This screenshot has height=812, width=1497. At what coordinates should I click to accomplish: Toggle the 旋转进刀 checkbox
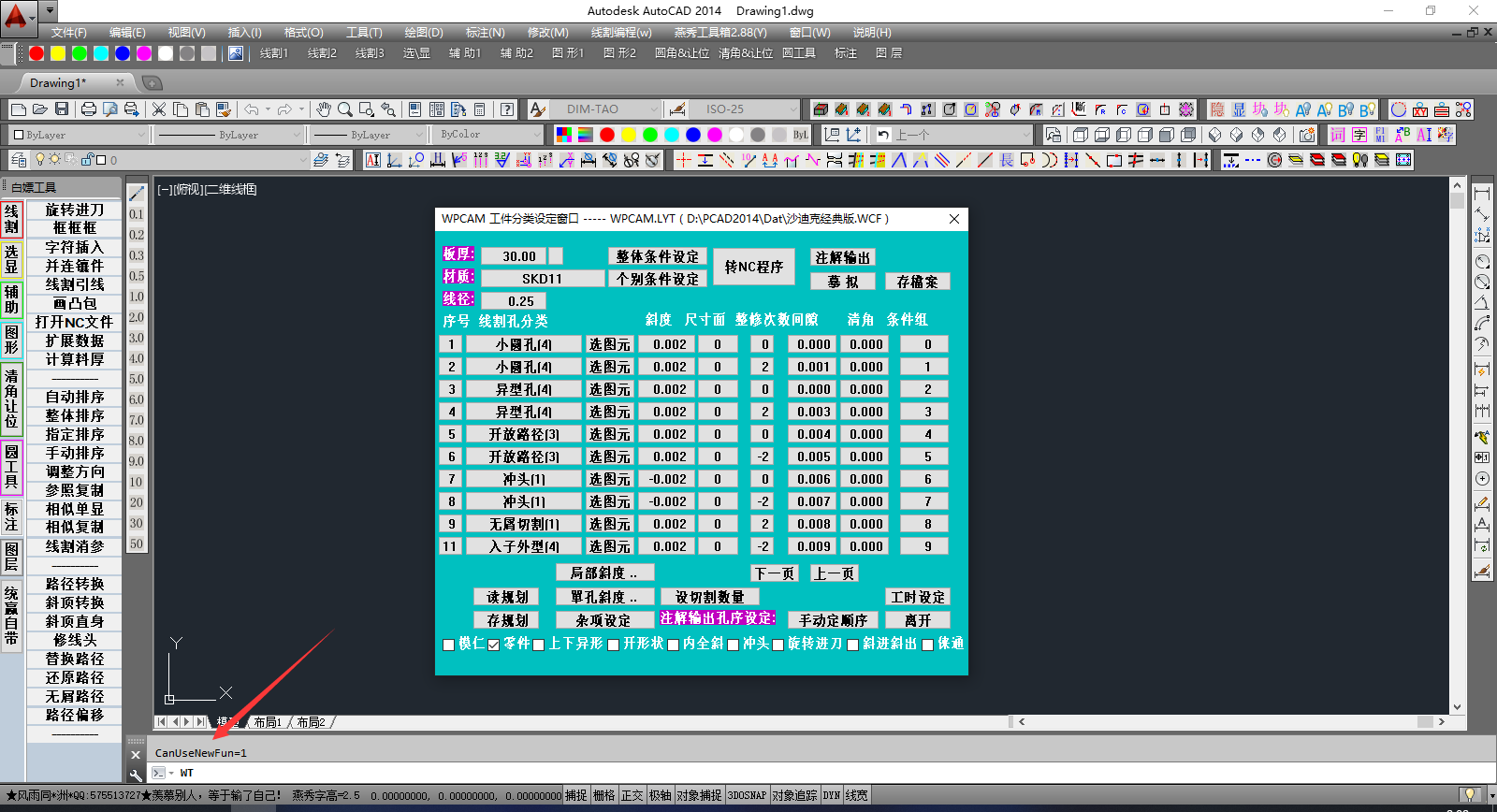[778, 645]
